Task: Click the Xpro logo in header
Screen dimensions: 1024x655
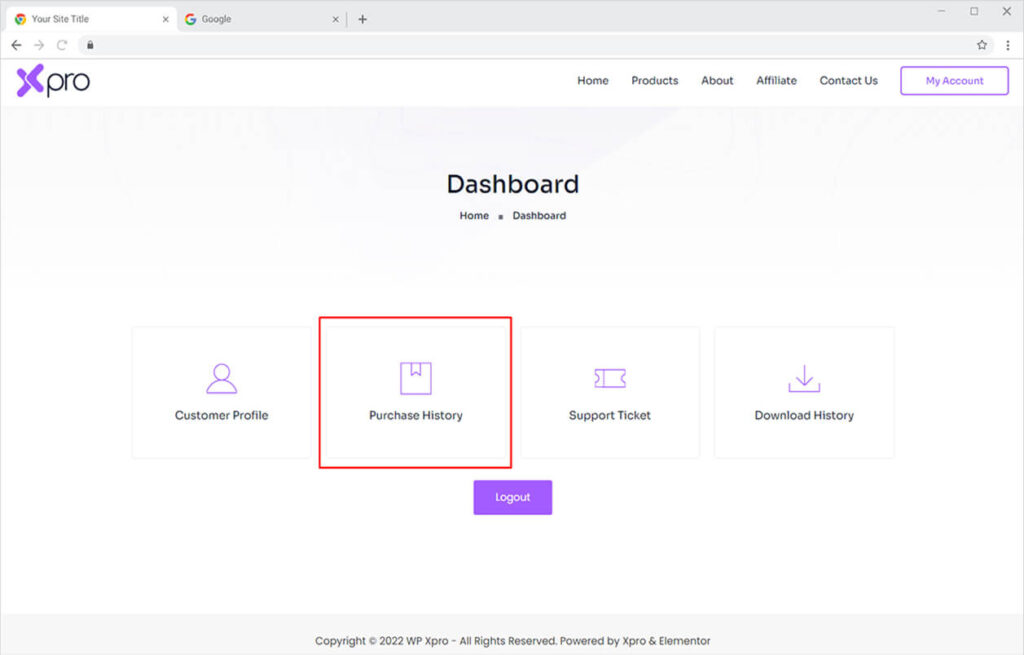Action: (53, 81)
